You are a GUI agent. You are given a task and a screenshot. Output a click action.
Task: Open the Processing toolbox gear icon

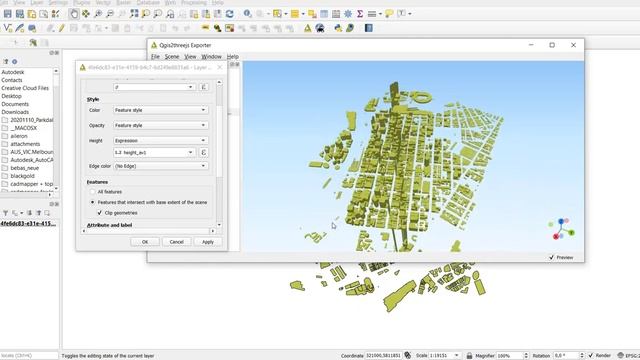coord(348,14)
